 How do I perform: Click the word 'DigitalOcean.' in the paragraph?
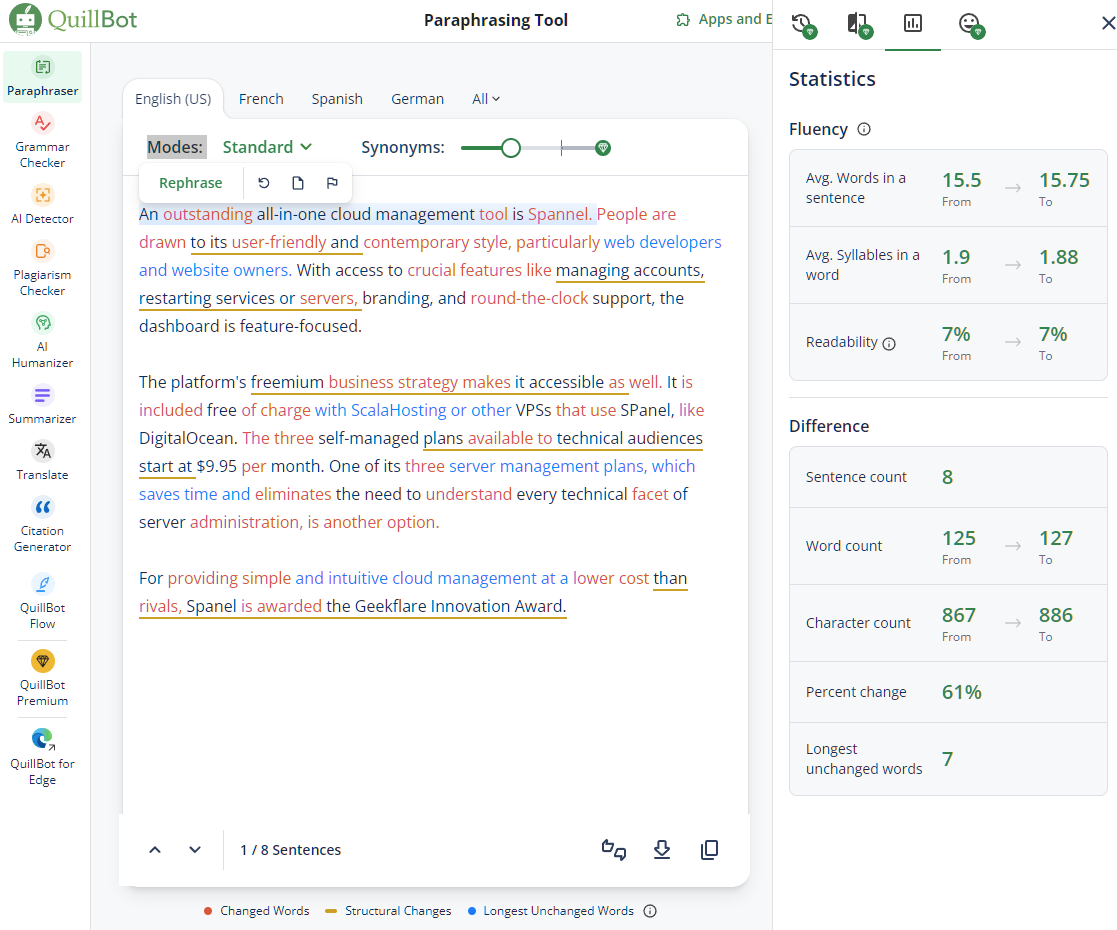coord(188,438)
